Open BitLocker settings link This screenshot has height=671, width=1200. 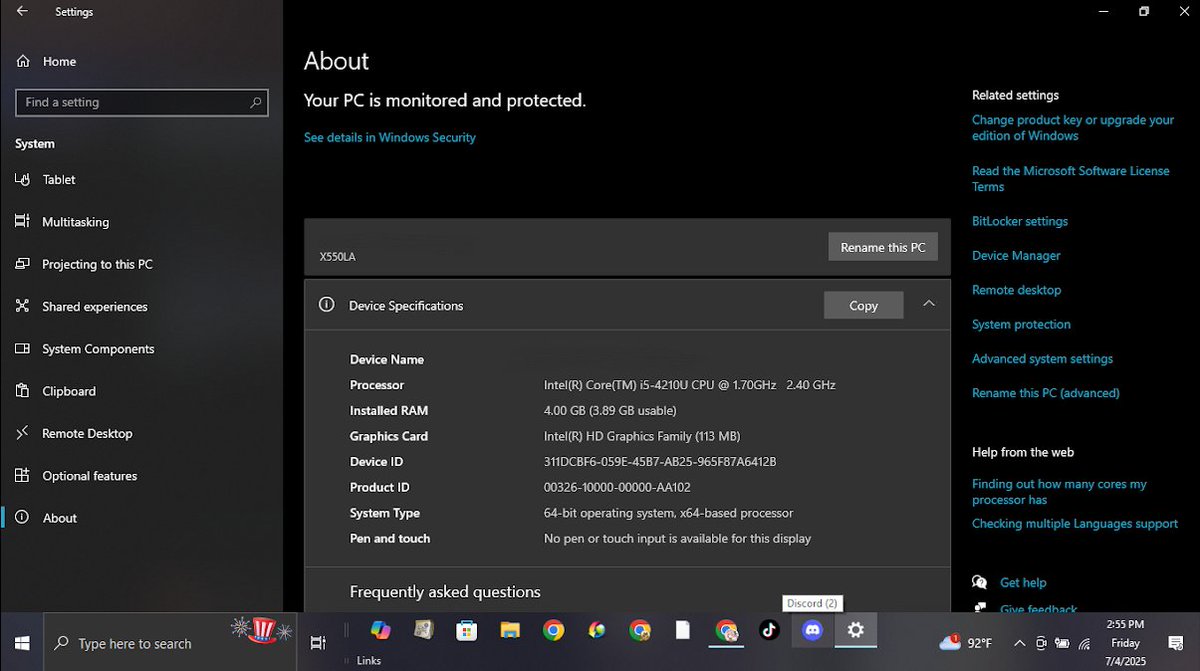click(x=1020, y=221)
